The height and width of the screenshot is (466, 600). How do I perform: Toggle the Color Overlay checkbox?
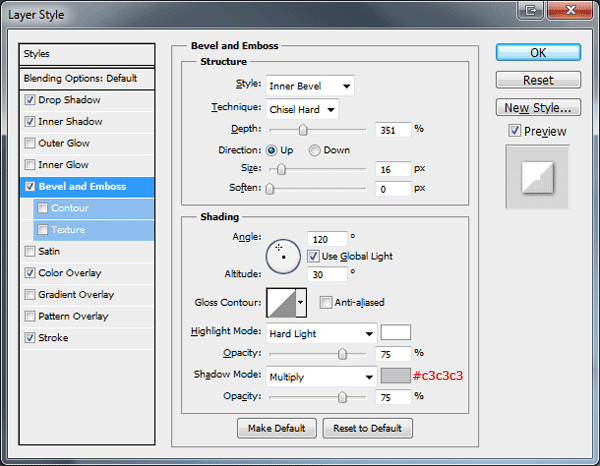pyautogui.click(x=29, y=273)
